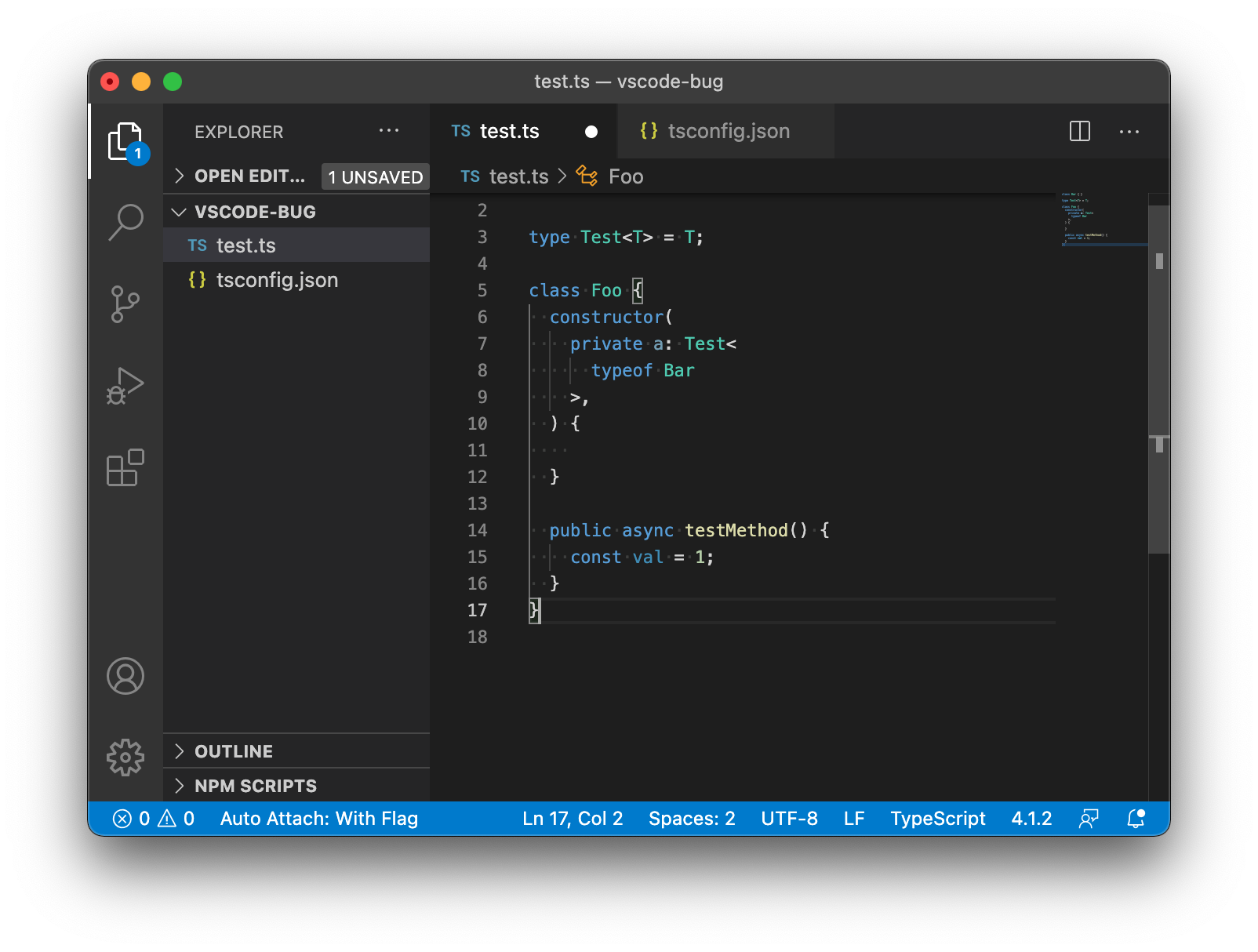
Task: Click Ln 17, Col 2 cursor position
Action: 573,819
